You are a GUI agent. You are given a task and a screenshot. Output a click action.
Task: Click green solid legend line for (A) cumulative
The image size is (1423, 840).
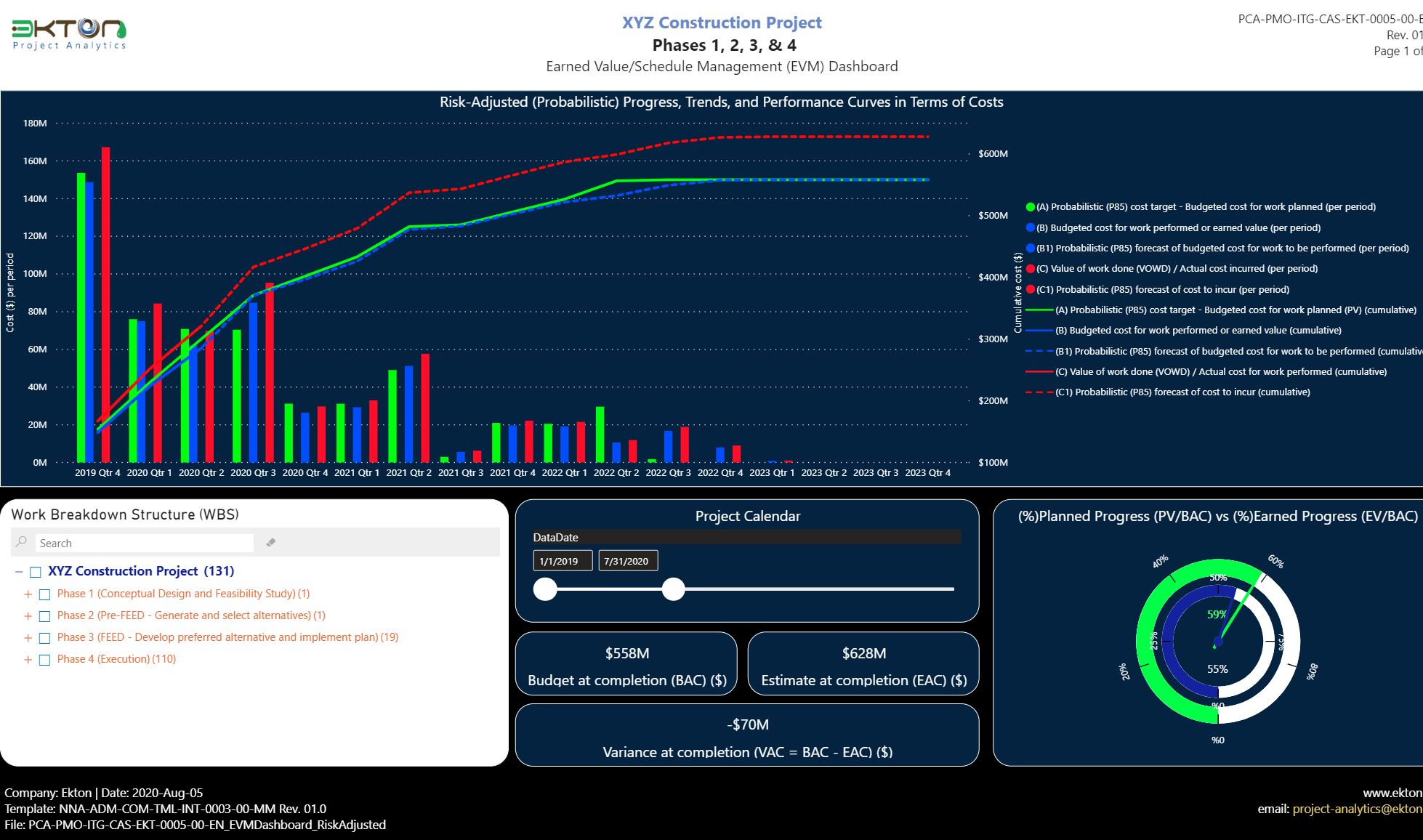tap(1039, 310)
